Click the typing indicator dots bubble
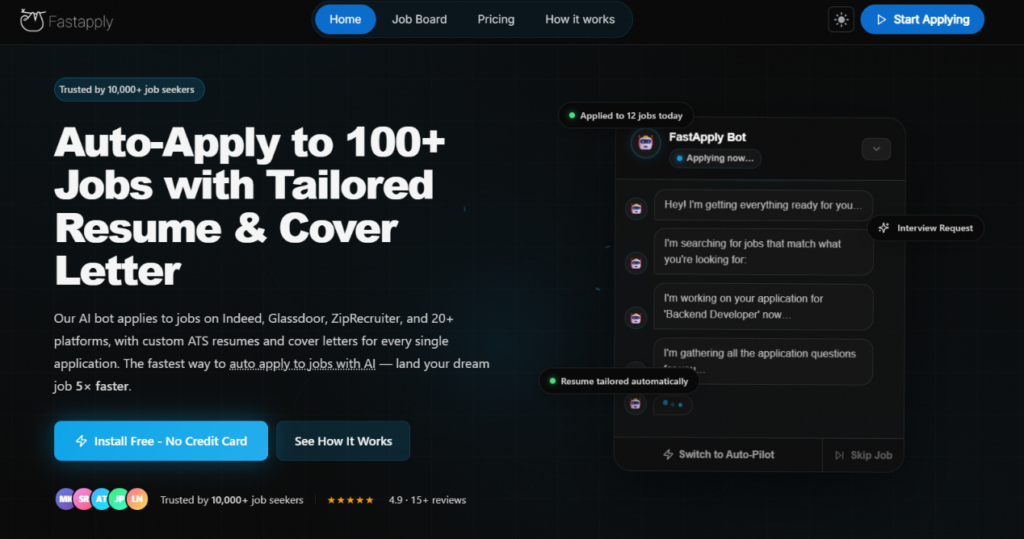The width and height of the screenshot is (1024, 539). pyautogui.click(x=673, y=404)
